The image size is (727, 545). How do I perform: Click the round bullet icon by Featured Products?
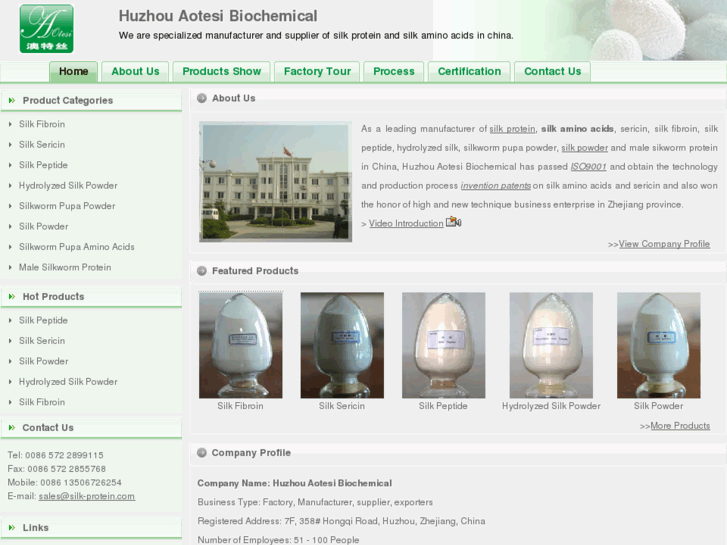tap(202, 271)
